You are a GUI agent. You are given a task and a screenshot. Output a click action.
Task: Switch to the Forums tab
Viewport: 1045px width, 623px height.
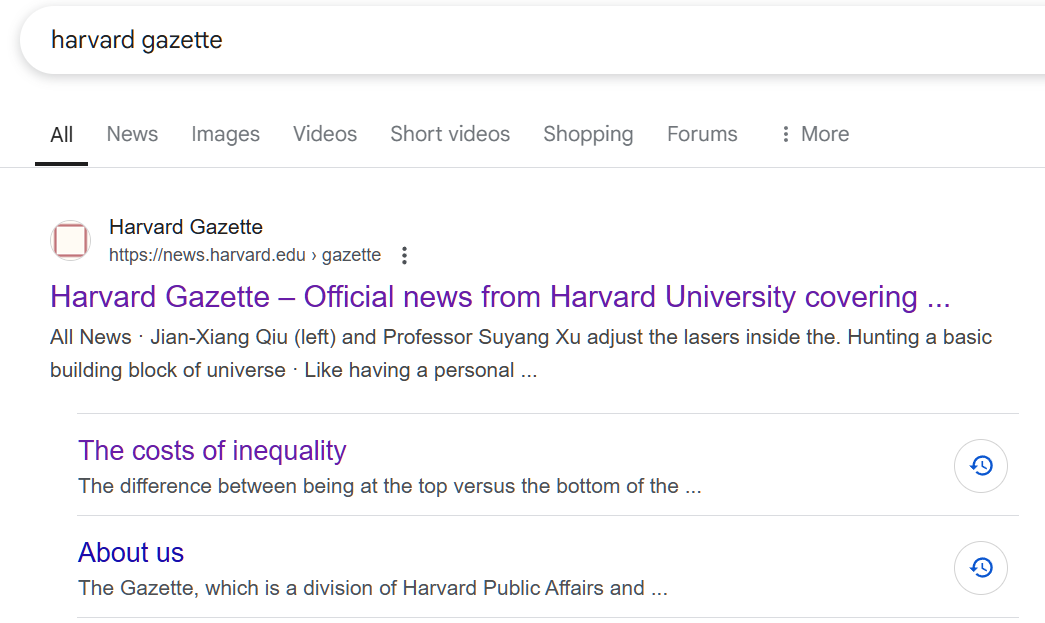coord(702,134)
